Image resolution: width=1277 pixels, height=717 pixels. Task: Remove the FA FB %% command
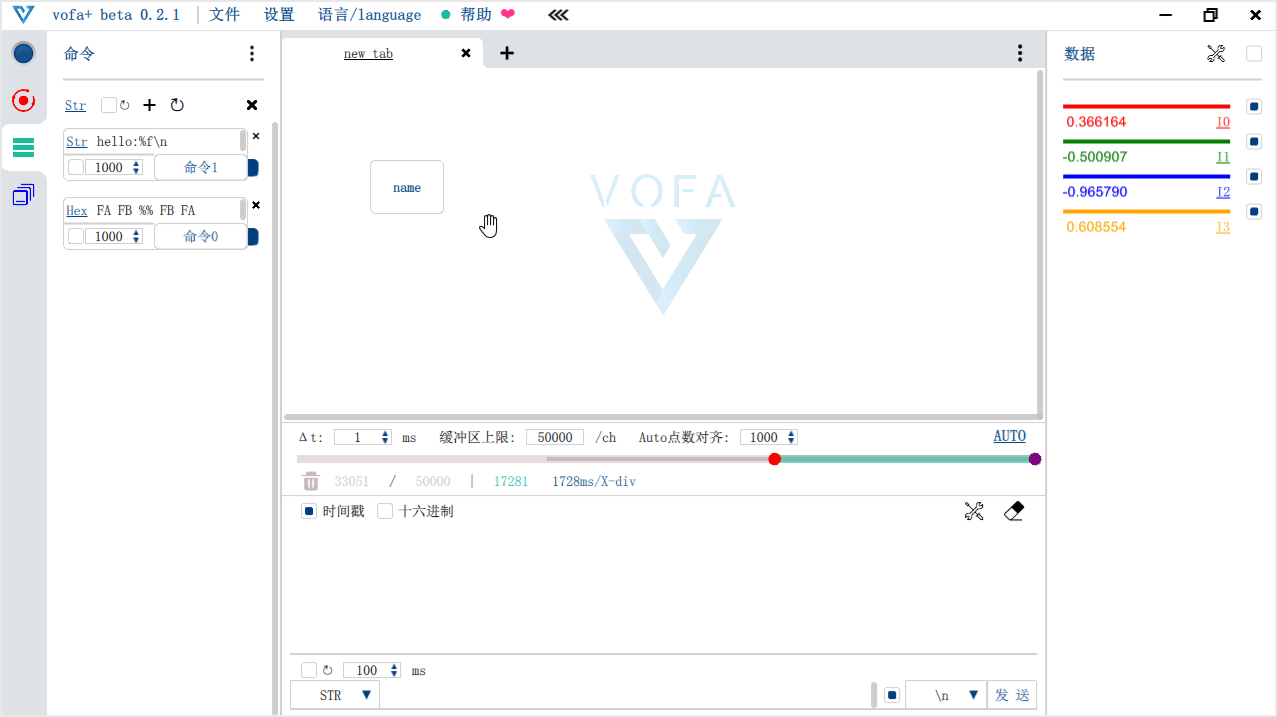click(x=256, y=205)
